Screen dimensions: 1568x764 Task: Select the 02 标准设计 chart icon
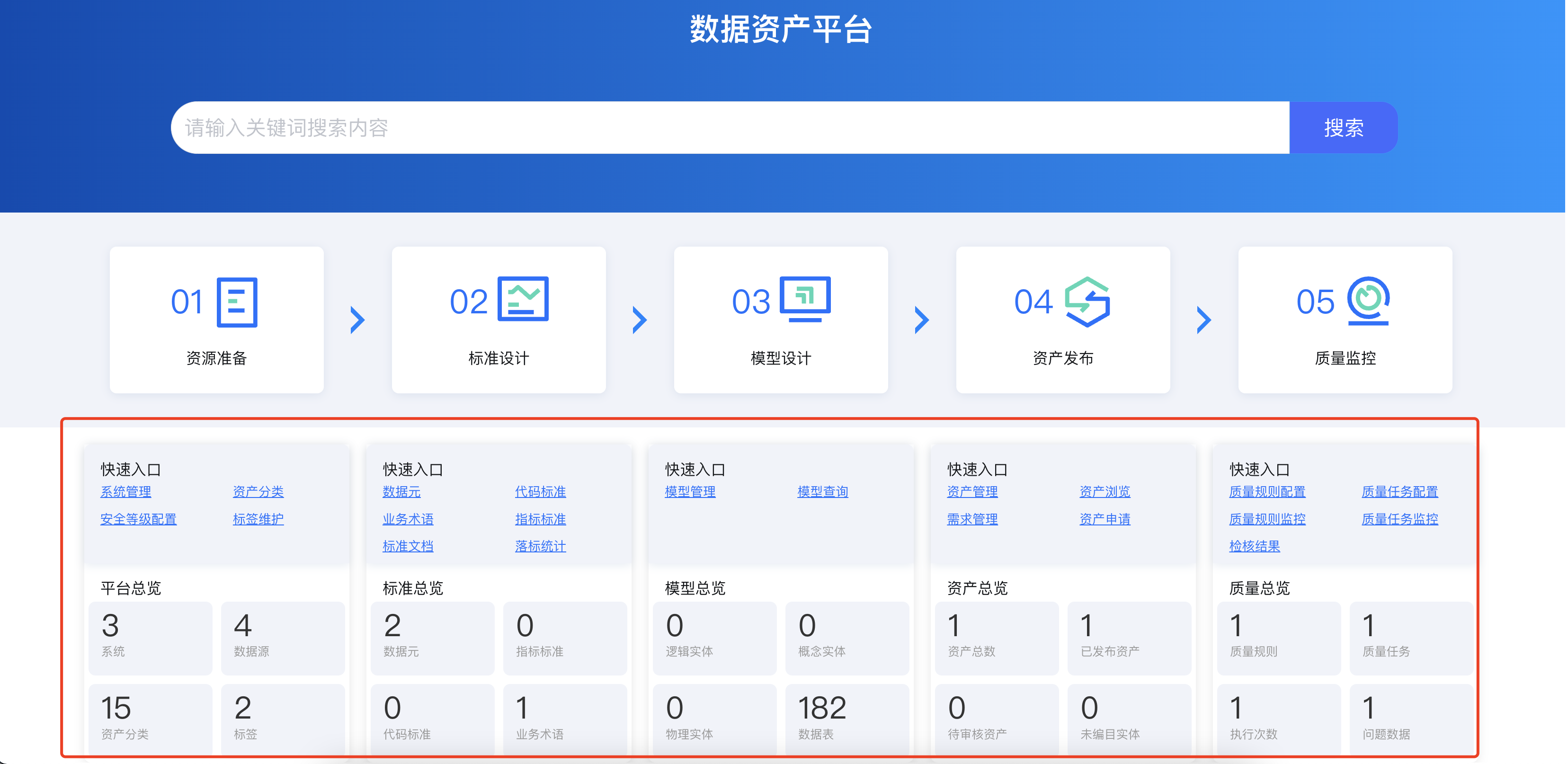point(523,298)
